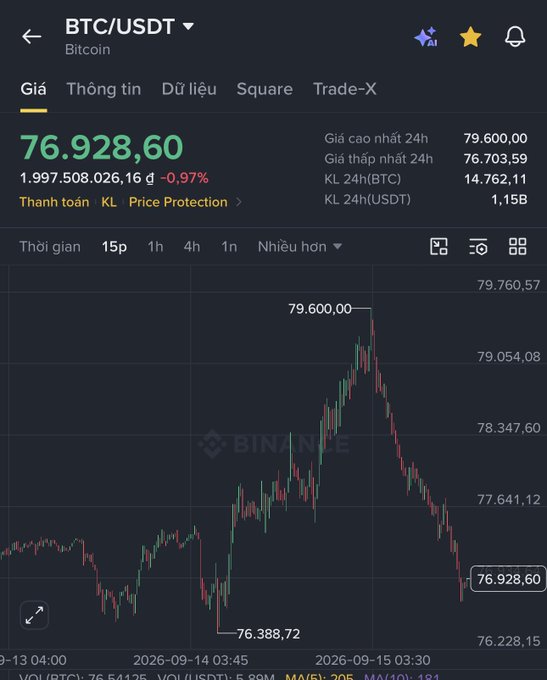The image size is (547, 680).
Task: Tap the 79.600,00 high marker on chart
Action: coord(320,309)
